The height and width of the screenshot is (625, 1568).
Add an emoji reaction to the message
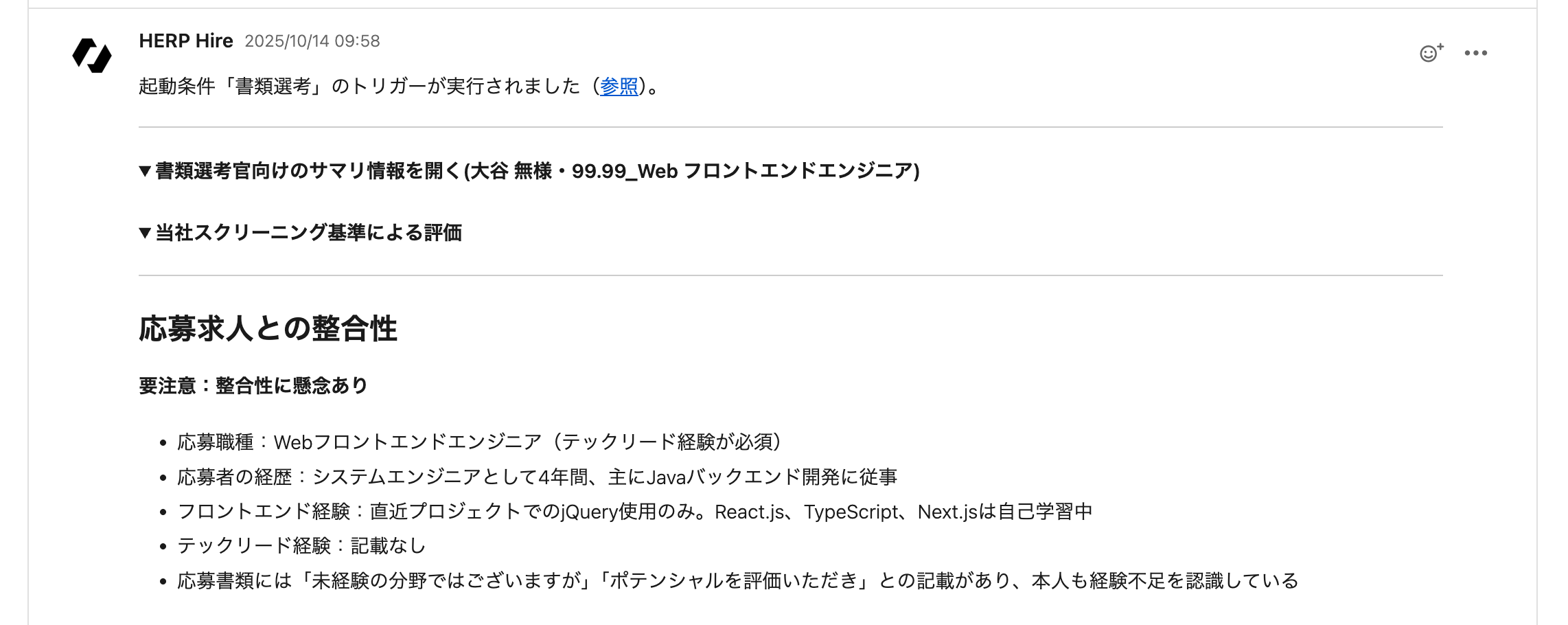1431,53
